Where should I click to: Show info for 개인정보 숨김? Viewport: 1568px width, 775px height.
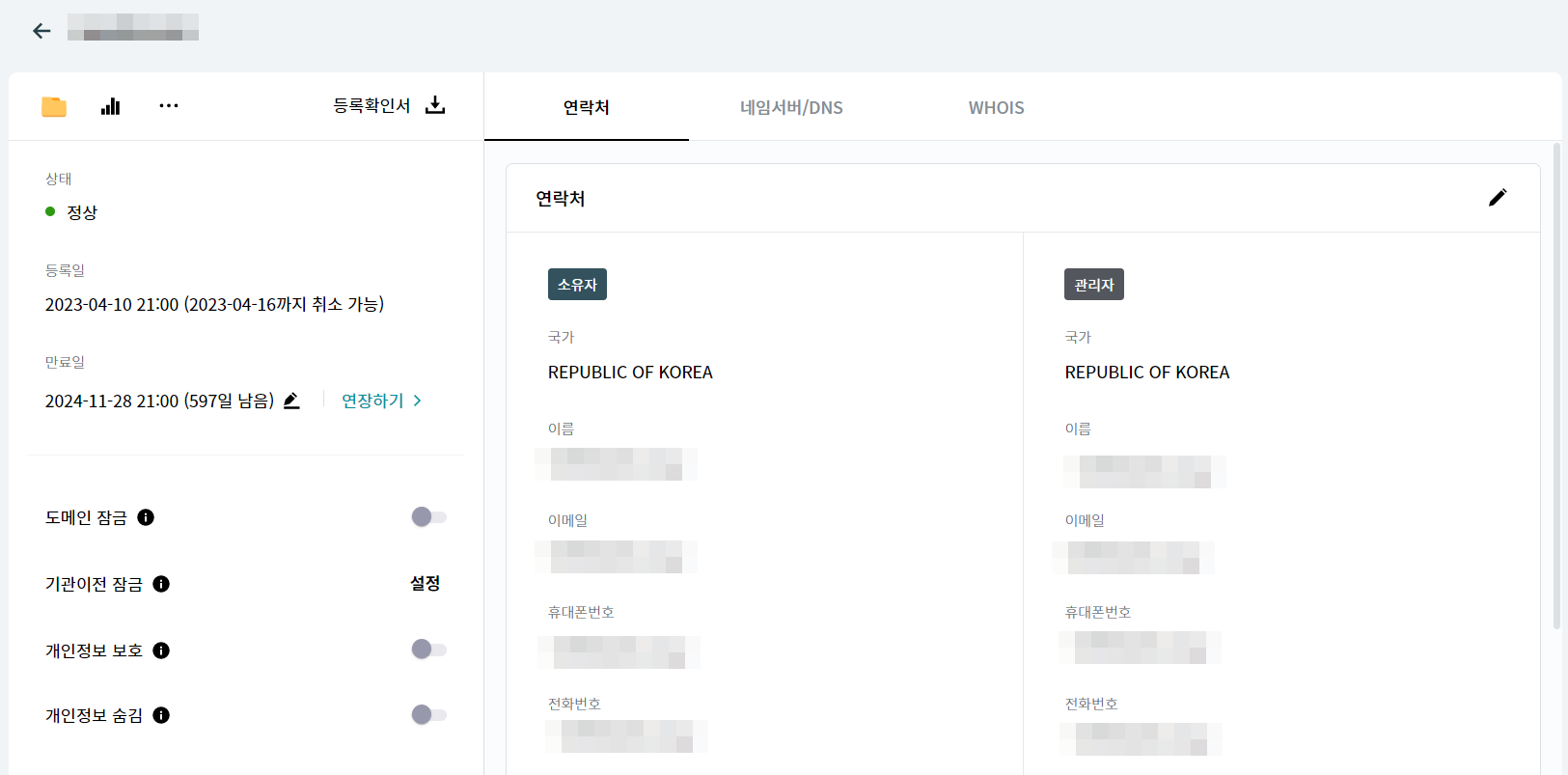click(x=161, y=715)
